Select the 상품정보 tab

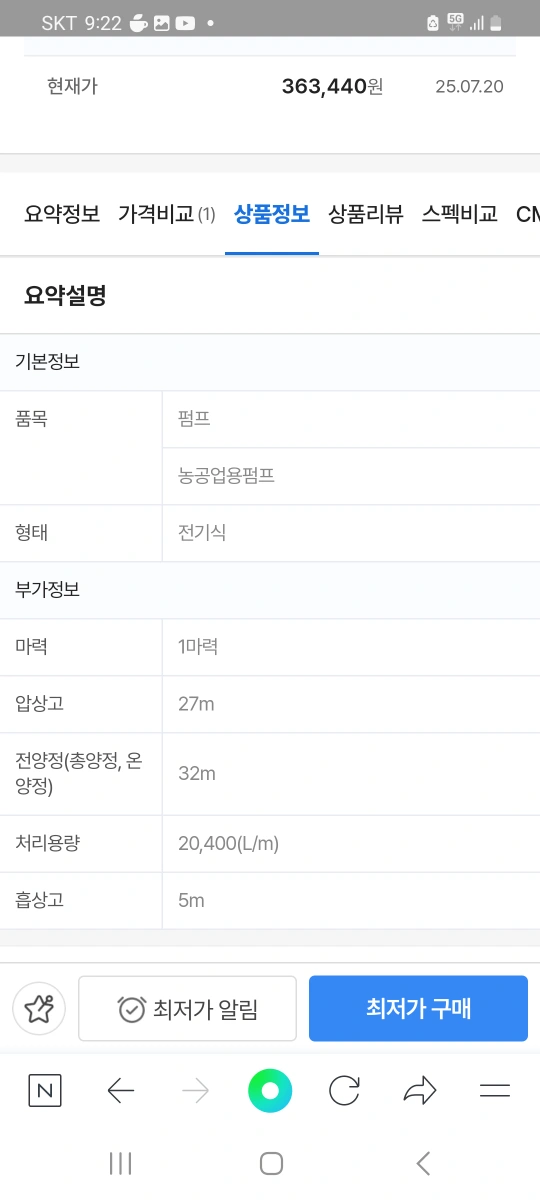pyautogui.click(x=272, y=214)
